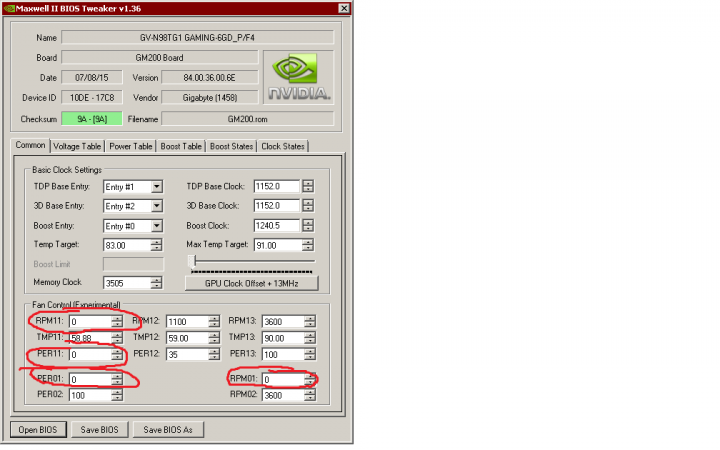
Task: Click the TMP13 spinner arrows
Action: pos(310,338)
